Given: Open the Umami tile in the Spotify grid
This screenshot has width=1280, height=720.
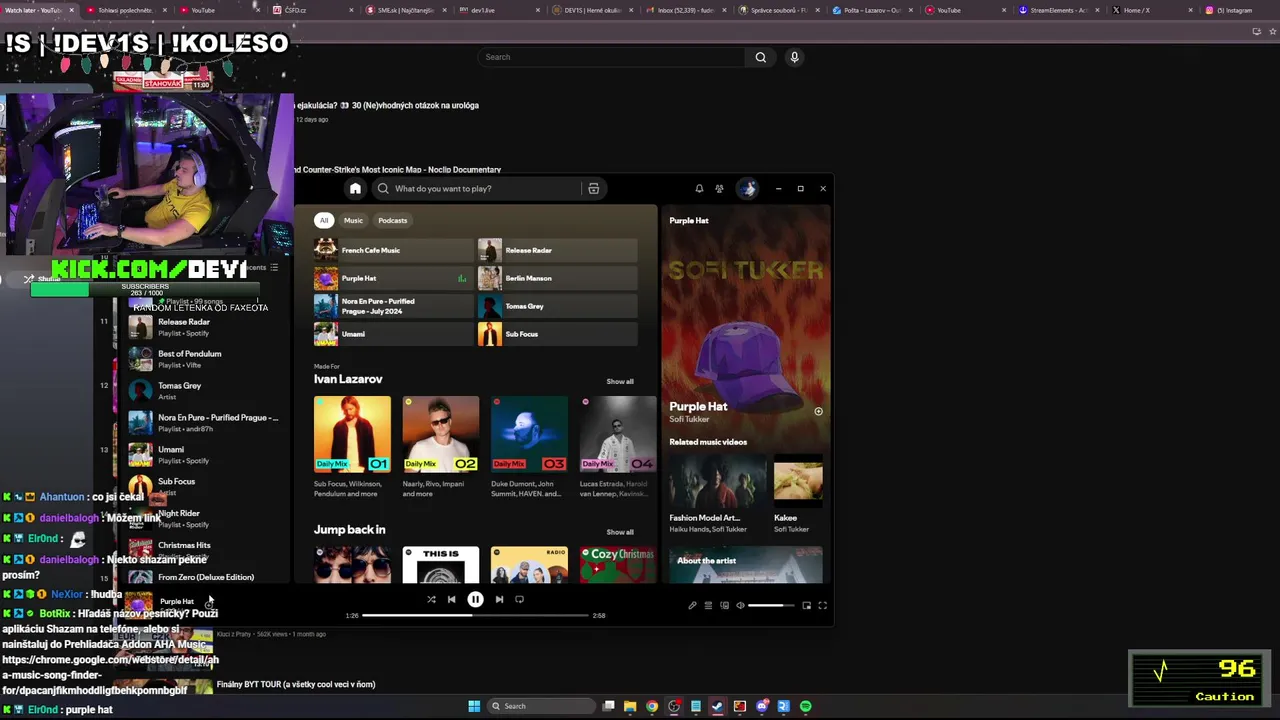Looking at the screenshot, I should click(x=393, y=334).
